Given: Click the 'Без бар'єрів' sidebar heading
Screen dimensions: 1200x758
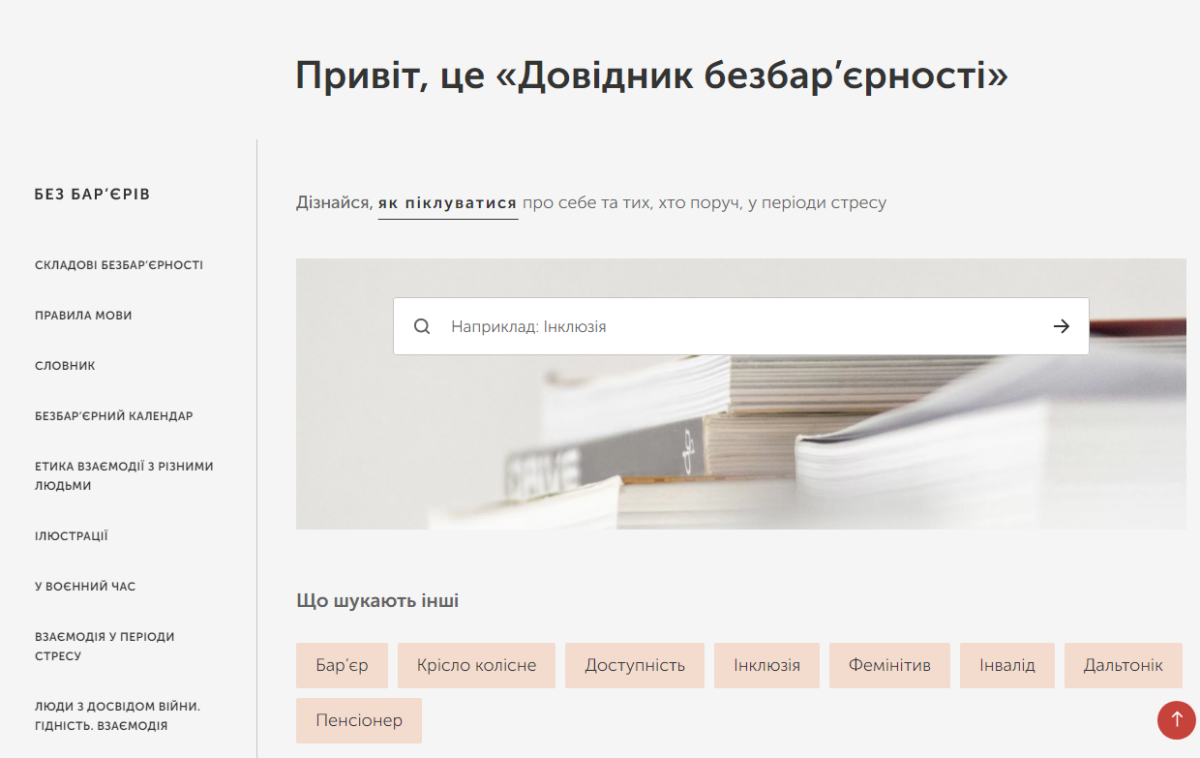Looking at the screenshot, I should (x=92, y=194).
